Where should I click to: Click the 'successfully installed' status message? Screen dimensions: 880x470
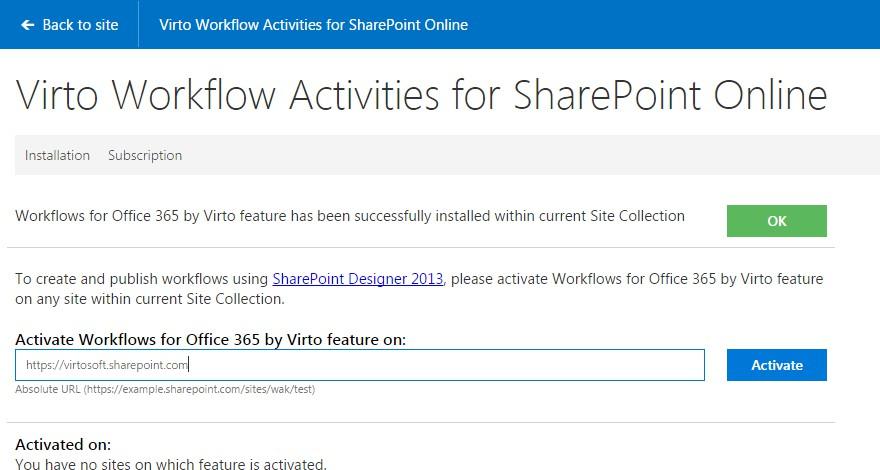350,216
